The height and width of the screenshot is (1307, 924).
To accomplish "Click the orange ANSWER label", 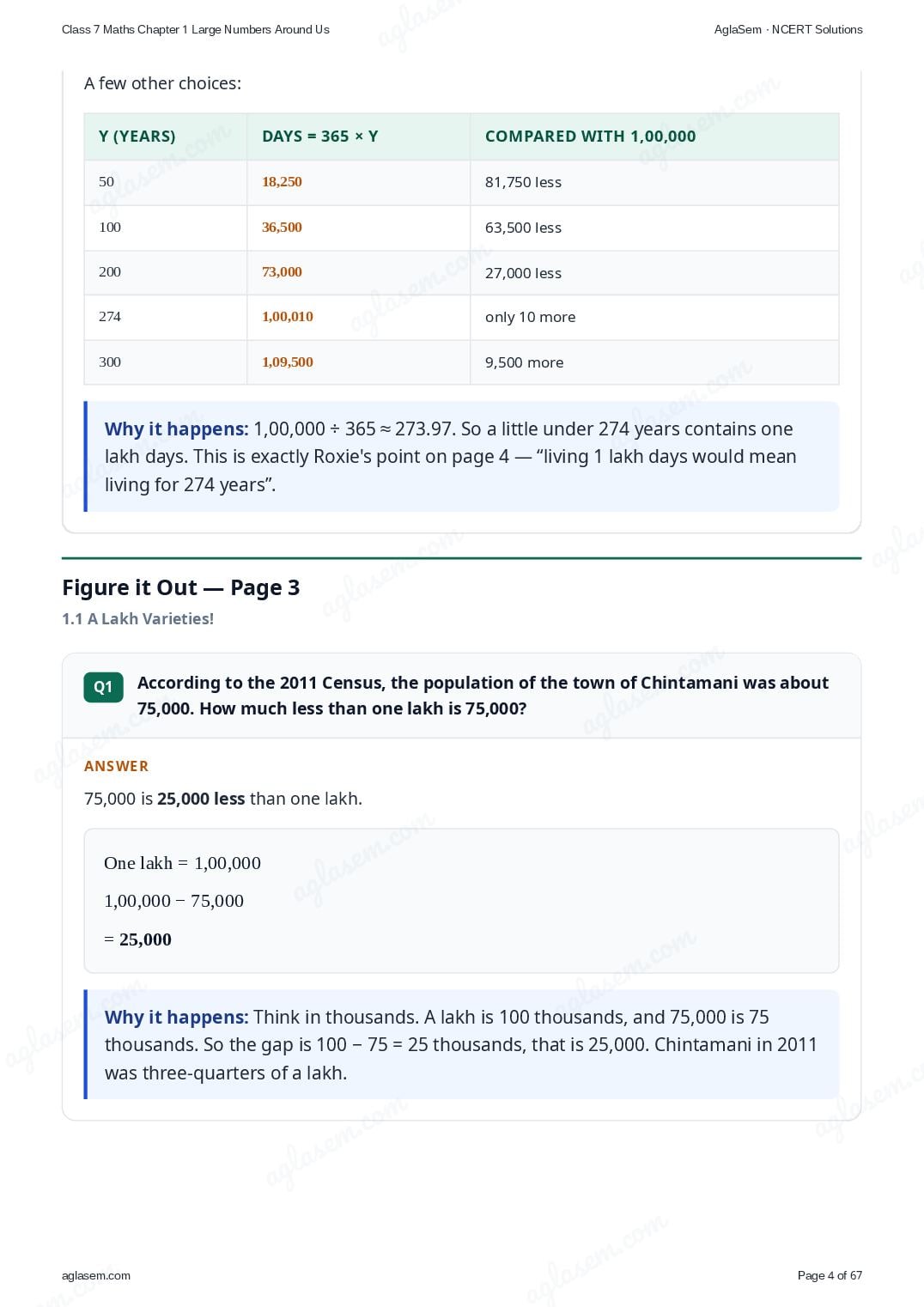I will pyautogui.click(x=116, y=765).
